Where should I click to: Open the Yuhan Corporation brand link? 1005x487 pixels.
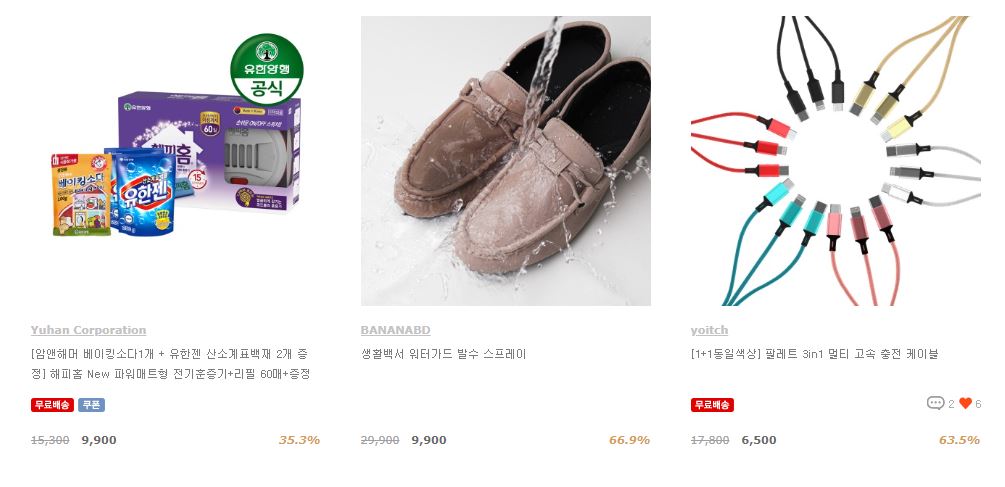(x=88, y=331)
